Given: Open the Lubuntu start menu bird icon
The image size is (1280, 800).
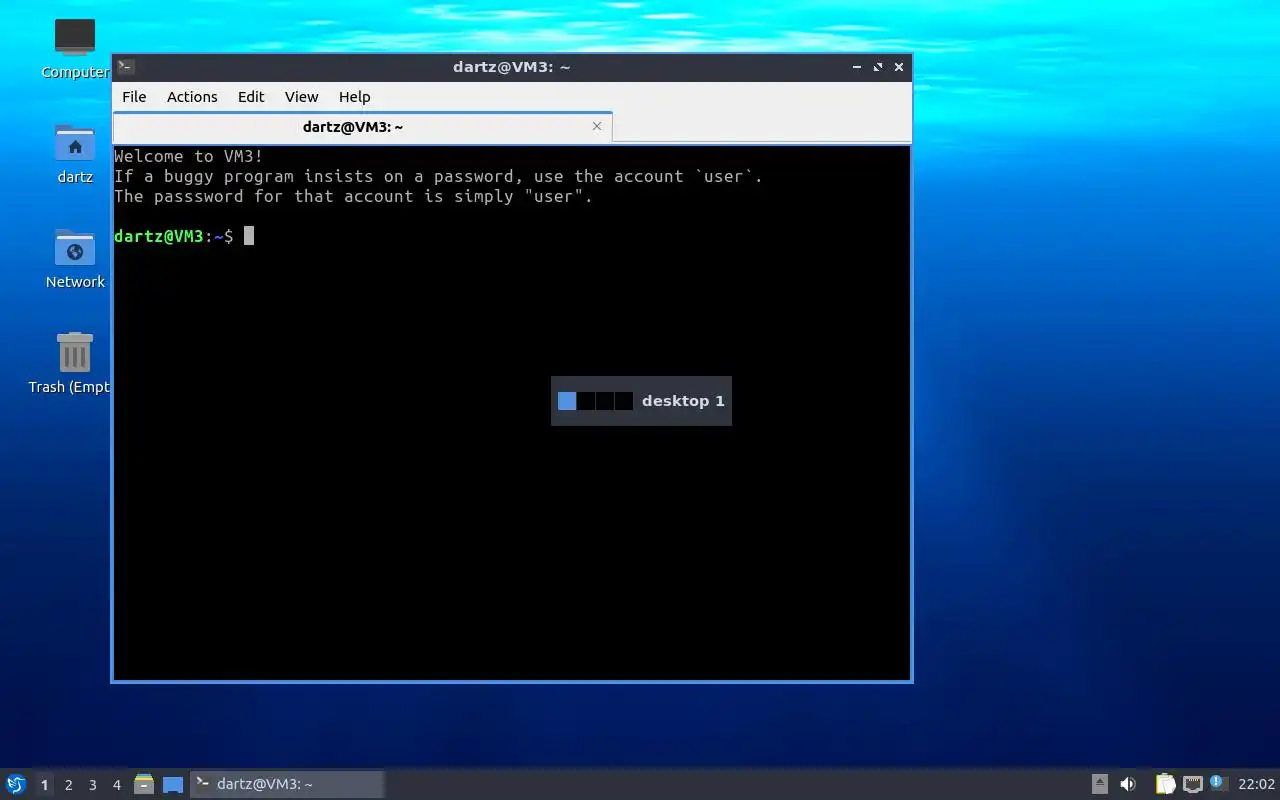Looking at the screenshot, I should pyautogui.click(x=16, y=784).
